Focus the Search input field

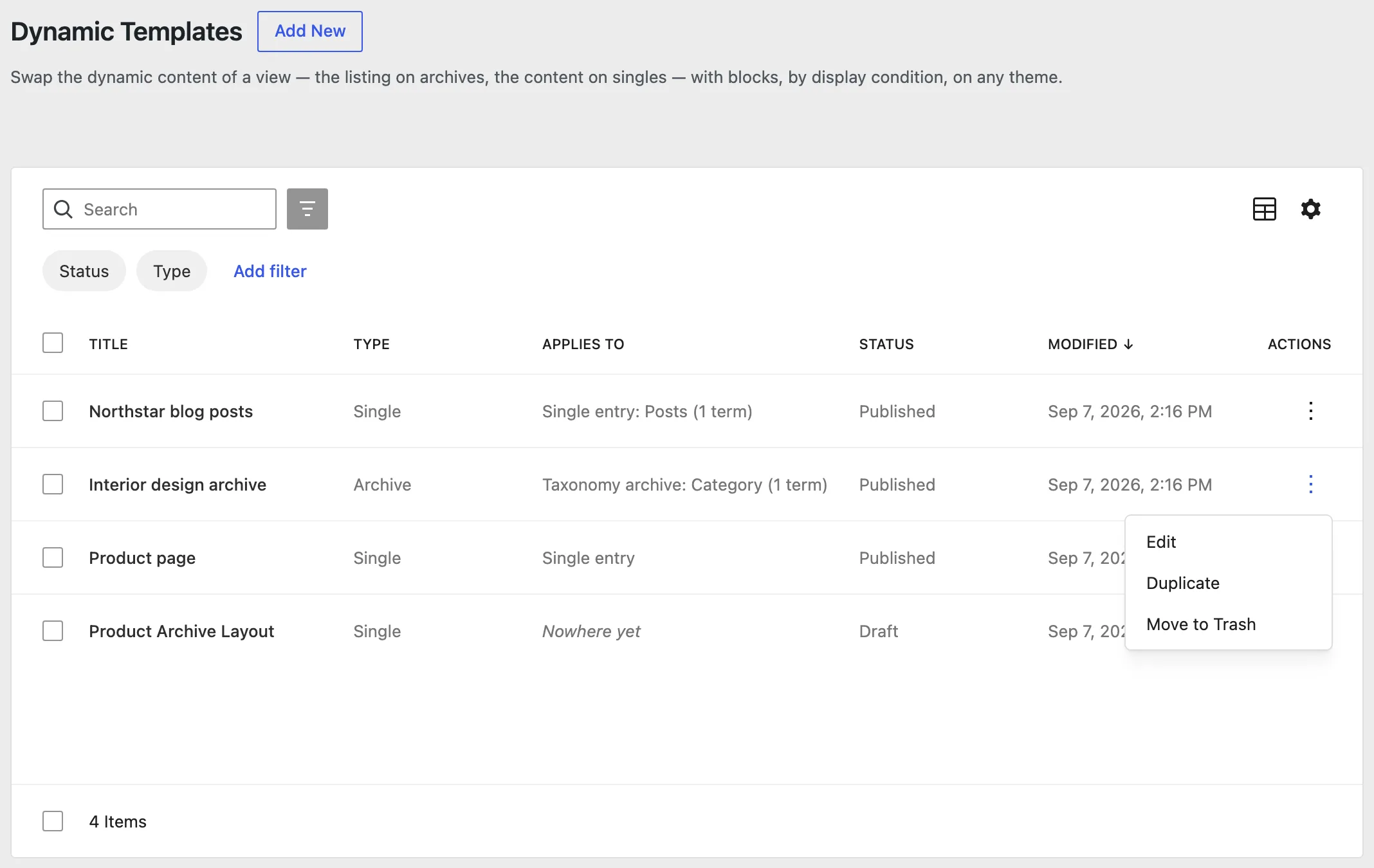[x=160, y=209]
